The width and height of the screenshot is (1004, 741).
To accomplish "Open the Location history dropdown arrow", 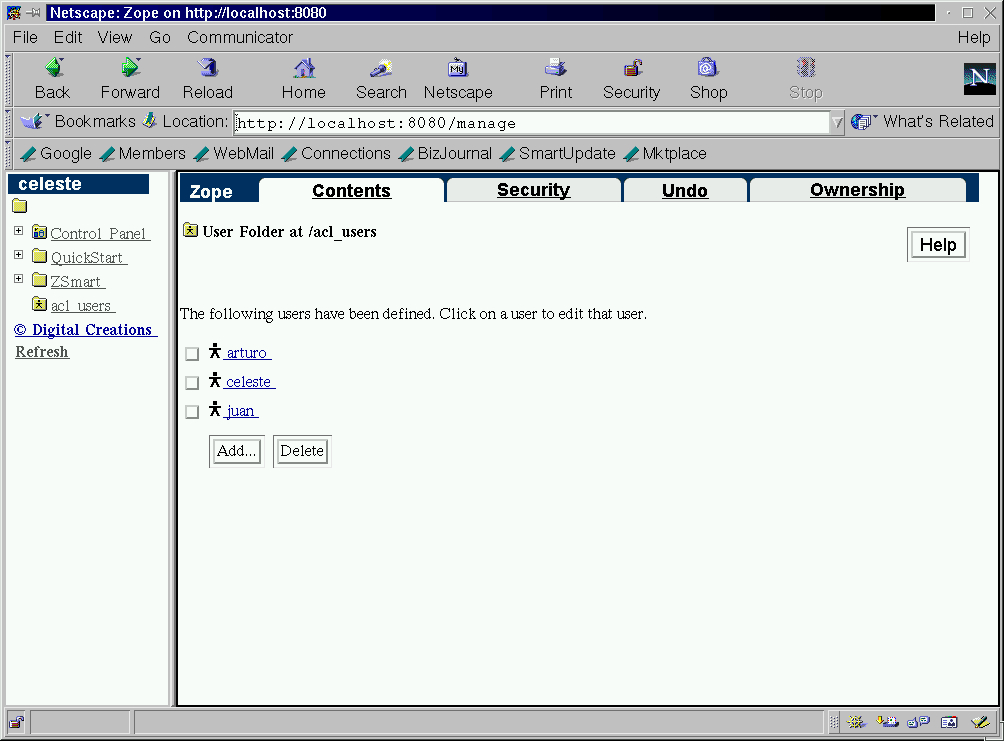I will pyautogui.click(x=837, y=122).
